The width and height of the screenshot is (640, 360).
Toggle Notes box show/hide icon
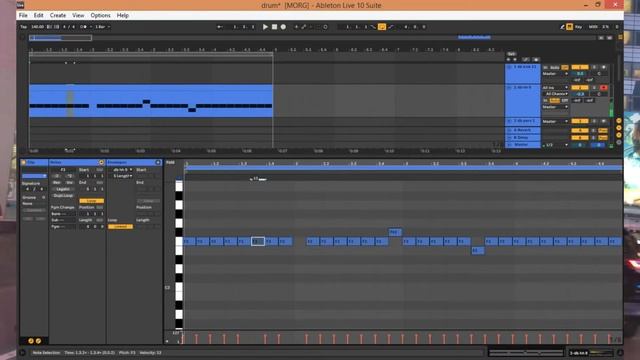(x=101, y=162)
